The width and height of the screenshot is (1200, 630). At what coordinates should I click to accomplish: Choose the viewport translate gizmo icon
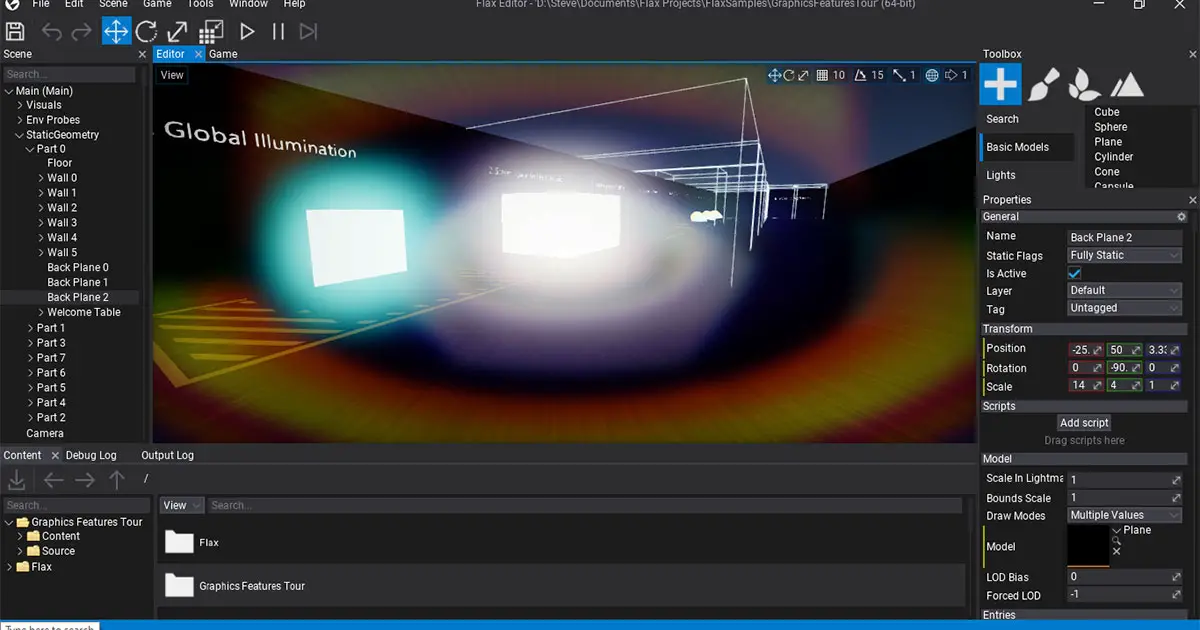(774, 75)
